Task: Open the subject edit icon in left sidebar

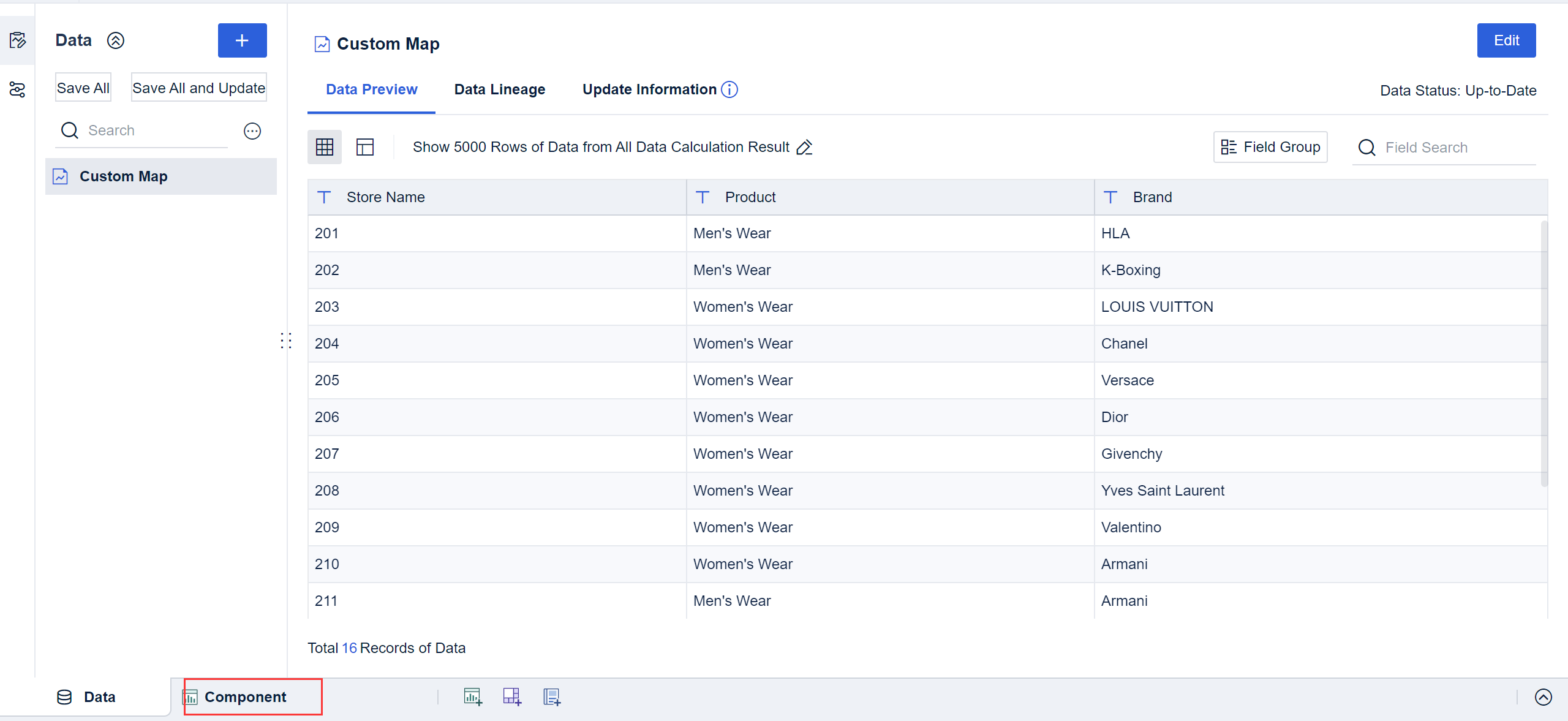Action: 17,40
